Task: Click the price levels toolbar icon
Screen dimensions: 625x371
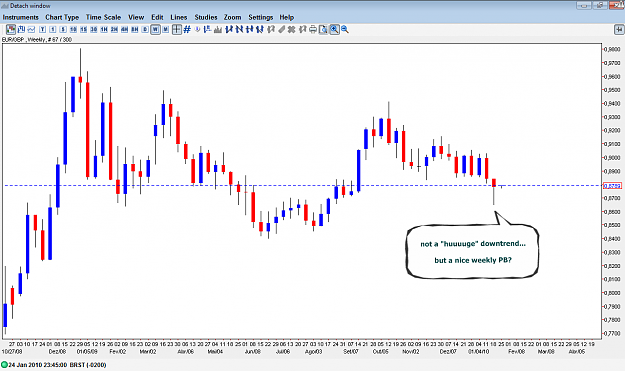Action: [x=207, y=29]
